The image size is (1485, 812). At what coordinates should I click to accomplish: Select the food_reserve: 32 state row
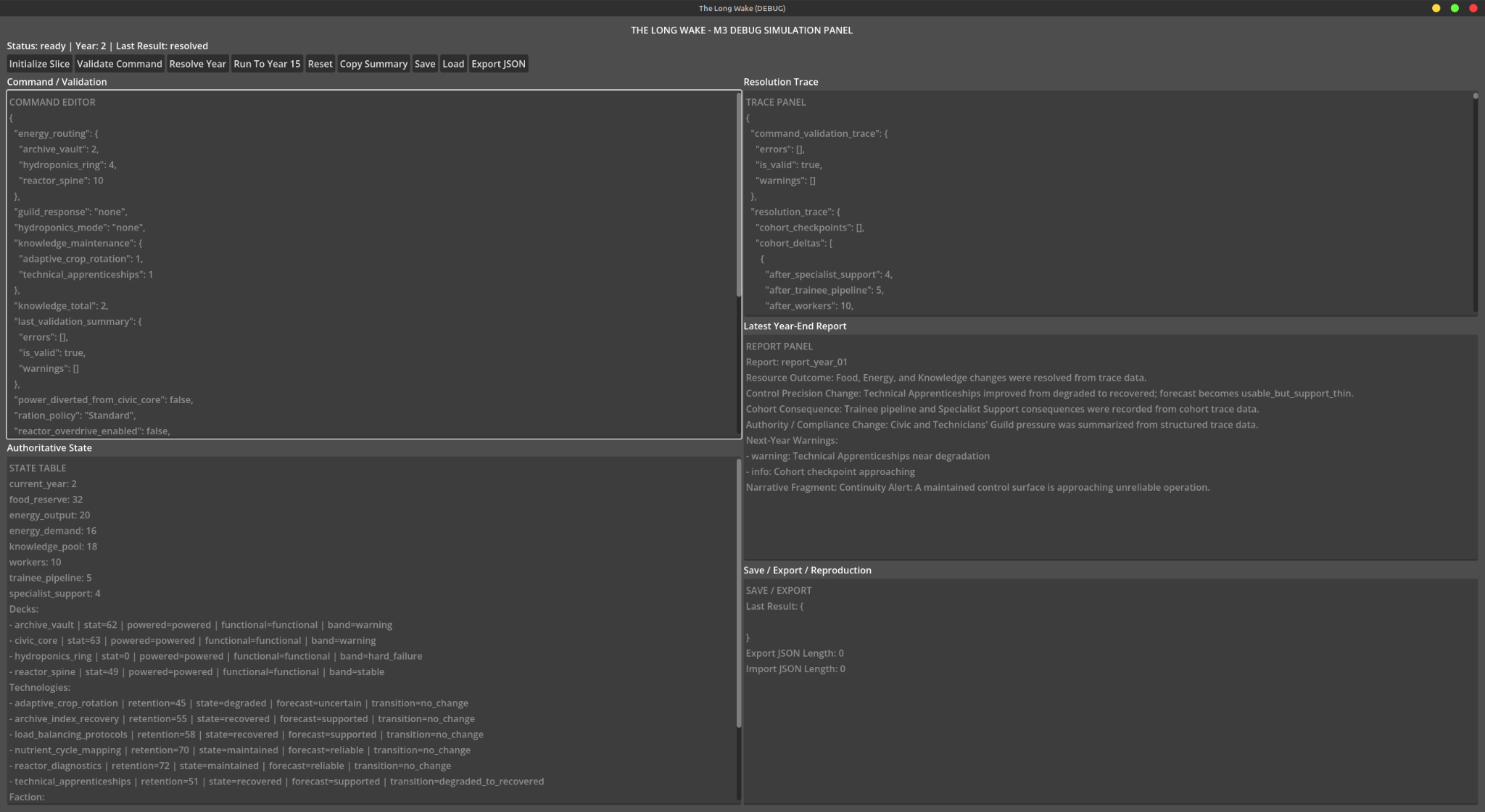[46, 500]
